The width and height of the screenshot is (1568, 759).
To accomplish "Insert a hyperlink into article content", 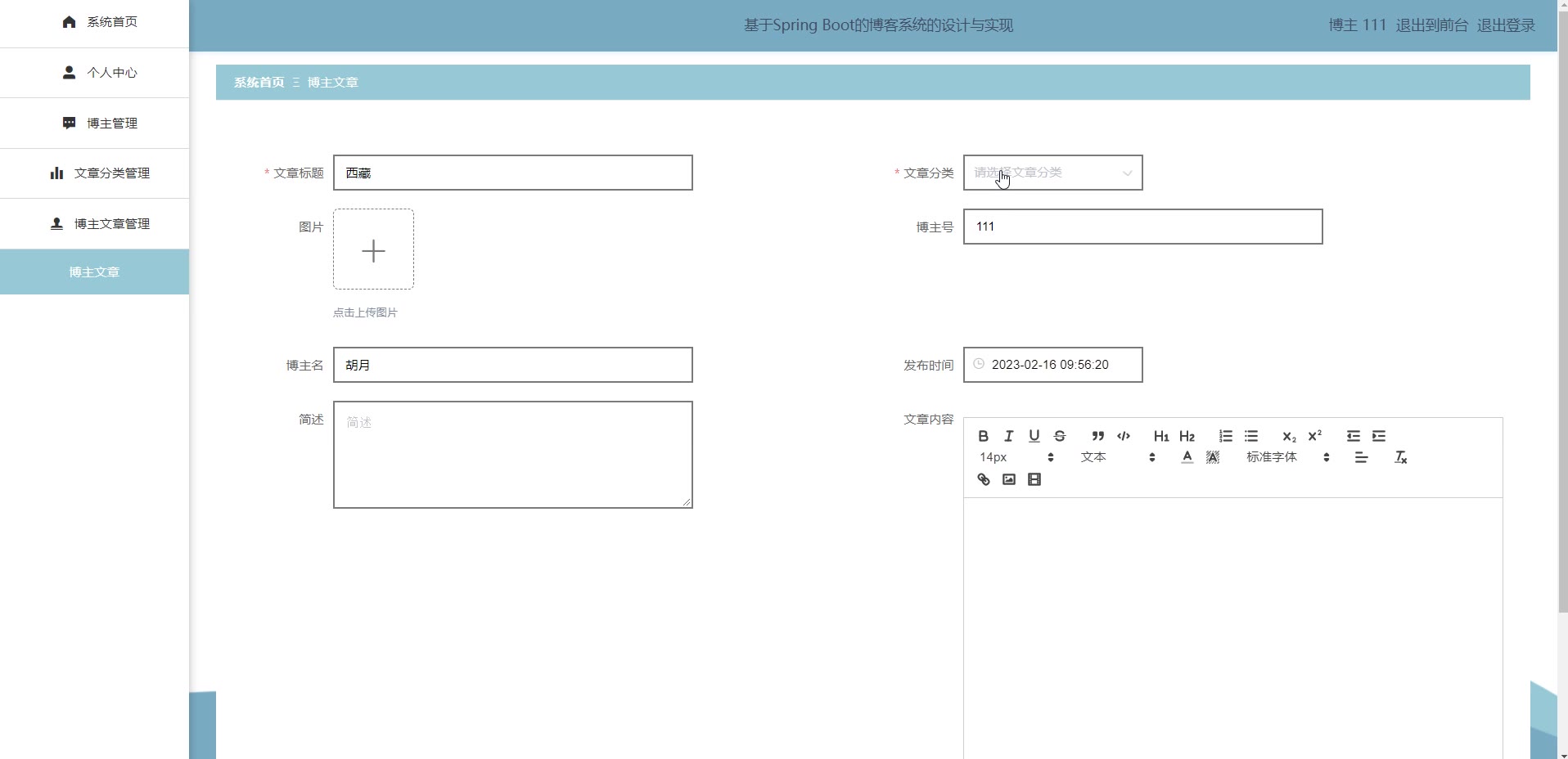I will pos(983,479).
